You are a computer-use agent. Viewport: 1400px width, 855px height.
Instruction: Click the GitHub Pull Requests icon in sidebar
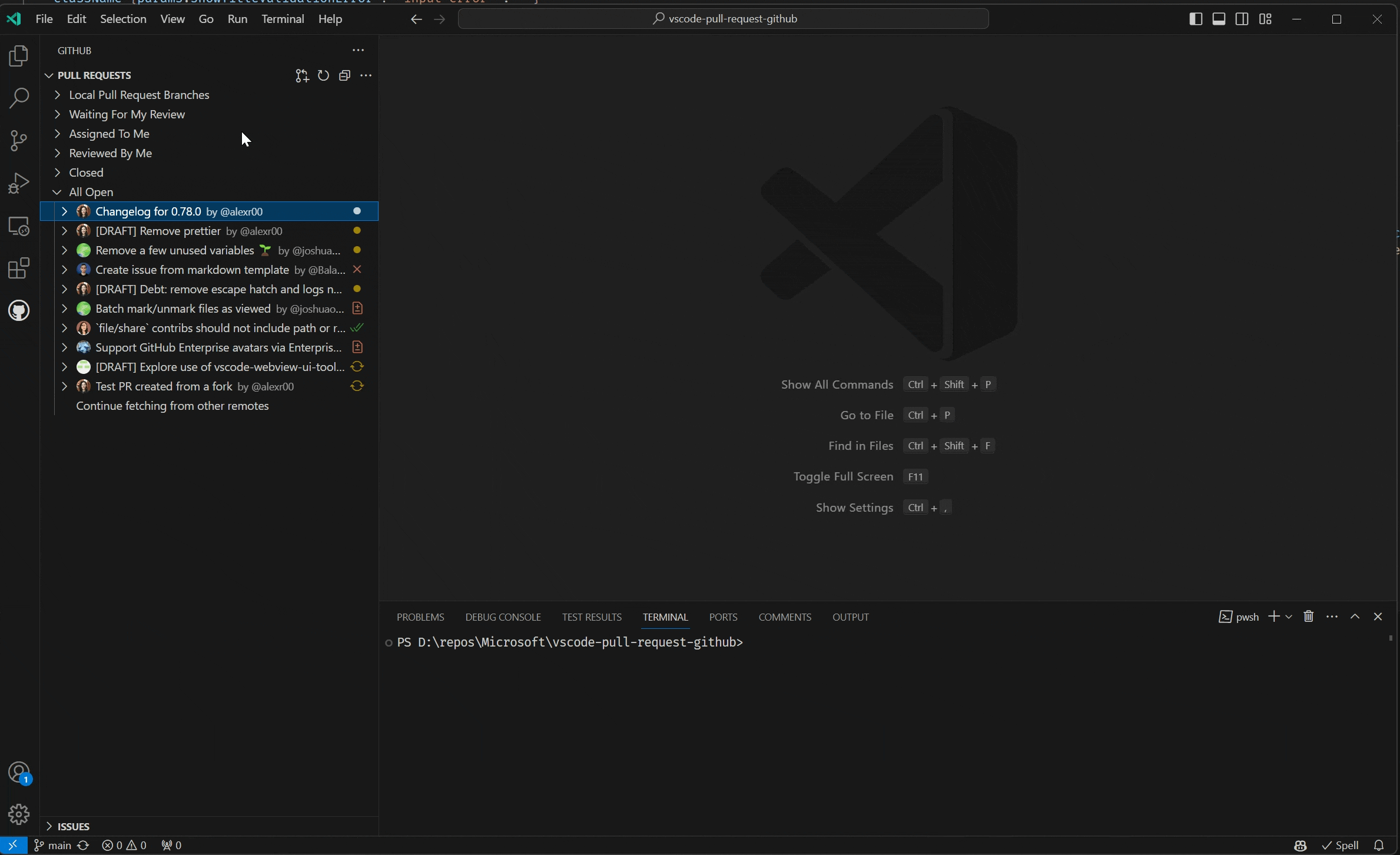tap(20, 310)
